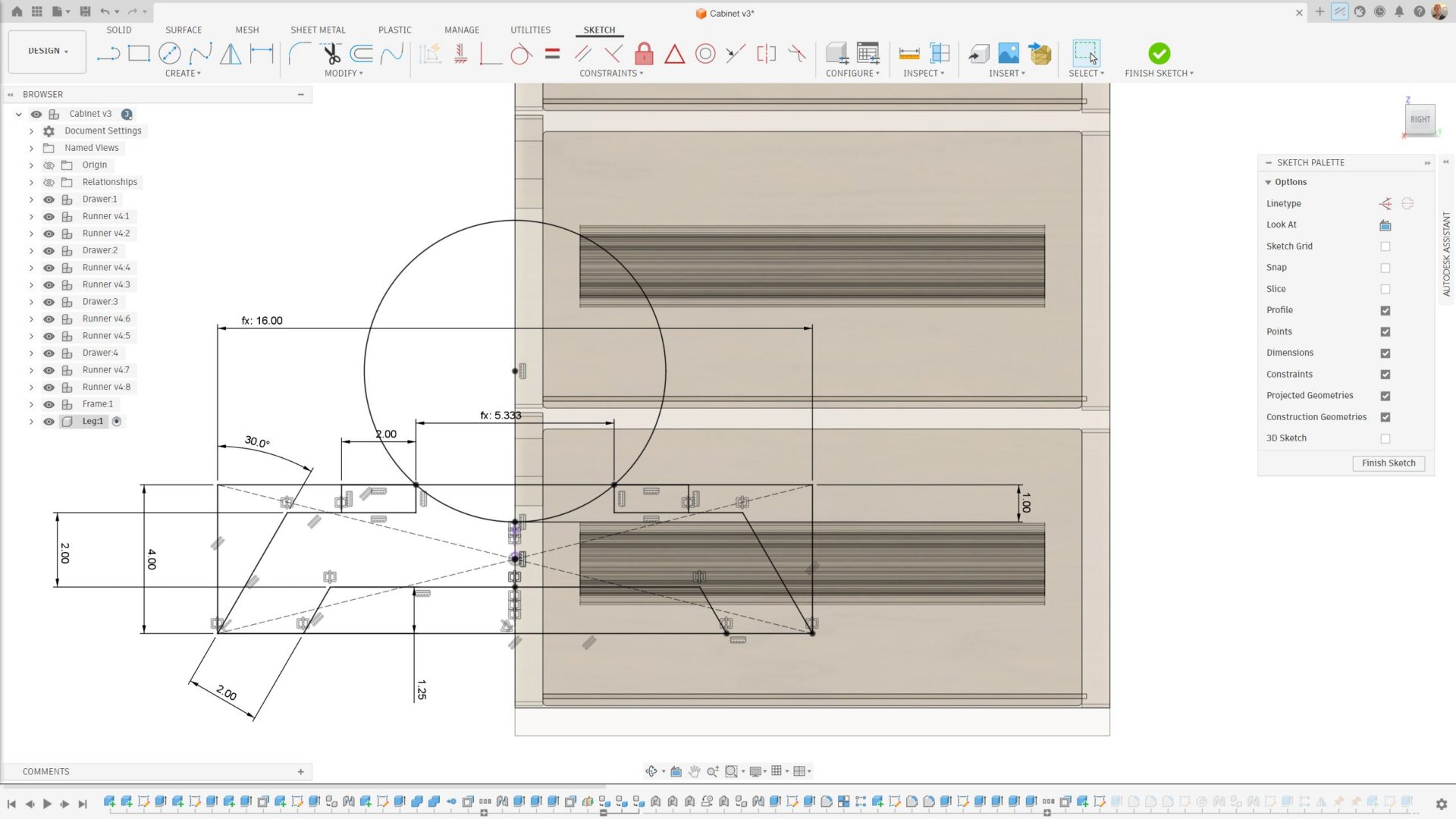The width and height of the screenshot is (1456, 819).
Task: Select the Mirror tool icon
Action: pos(231,54)
